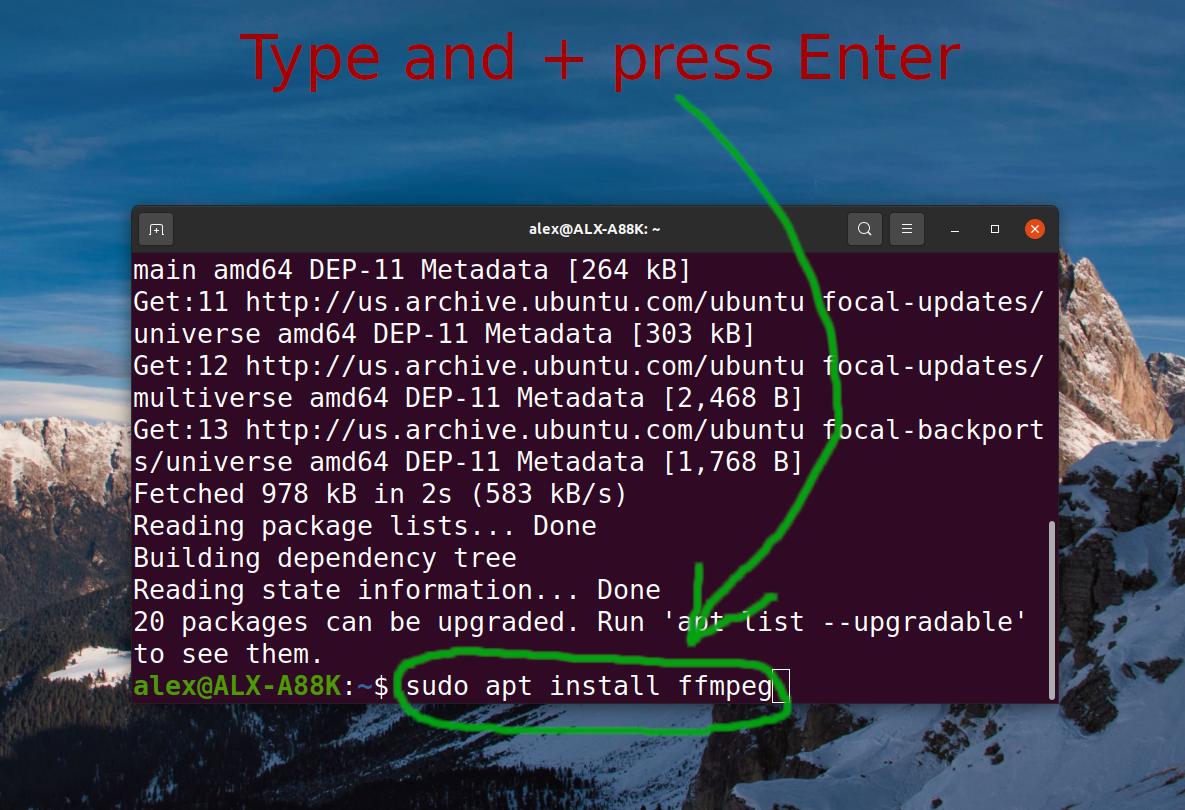Click the Get:11 archive URL line
The width and height of the screenshot is (1185, 810).
coord(589,302)
